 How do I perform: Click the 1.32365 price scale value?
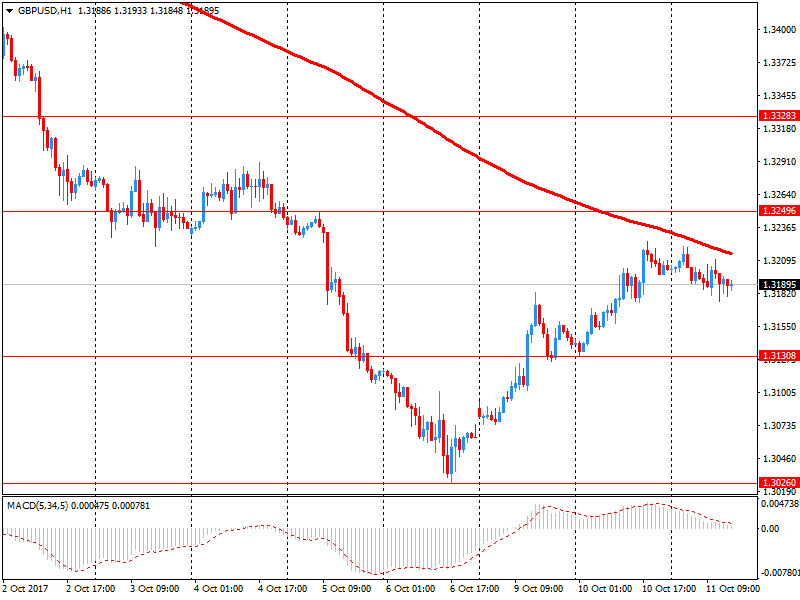pyautogui.click(x=779, y=228)
